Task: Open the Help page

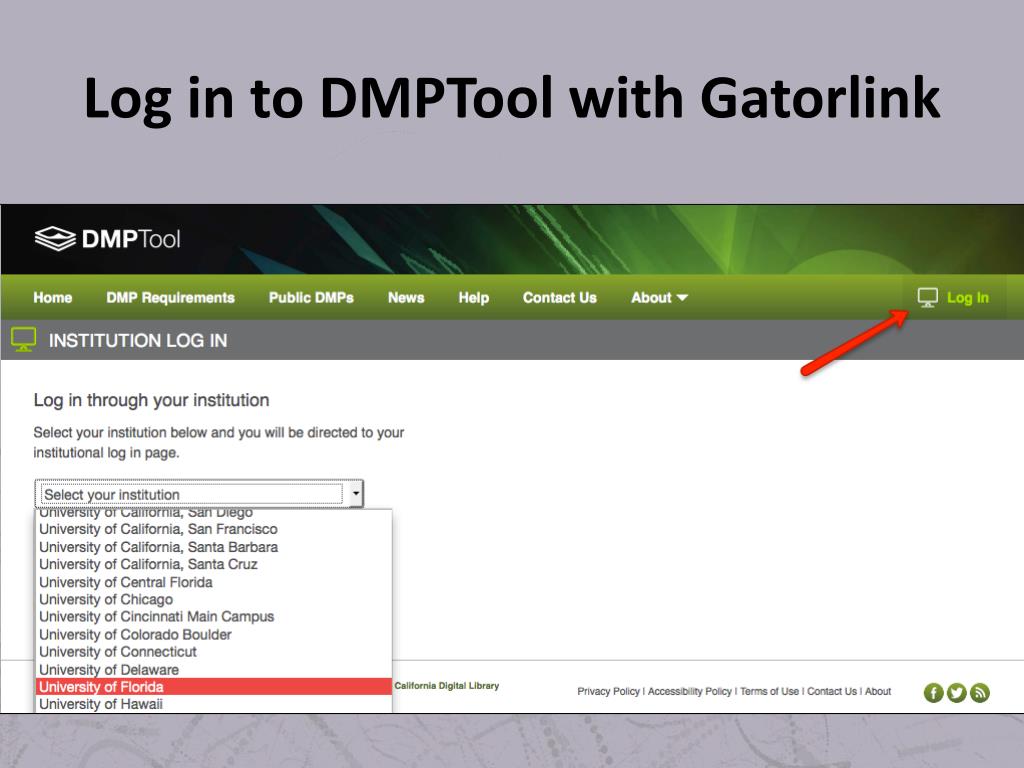Action: pos(473,298)
